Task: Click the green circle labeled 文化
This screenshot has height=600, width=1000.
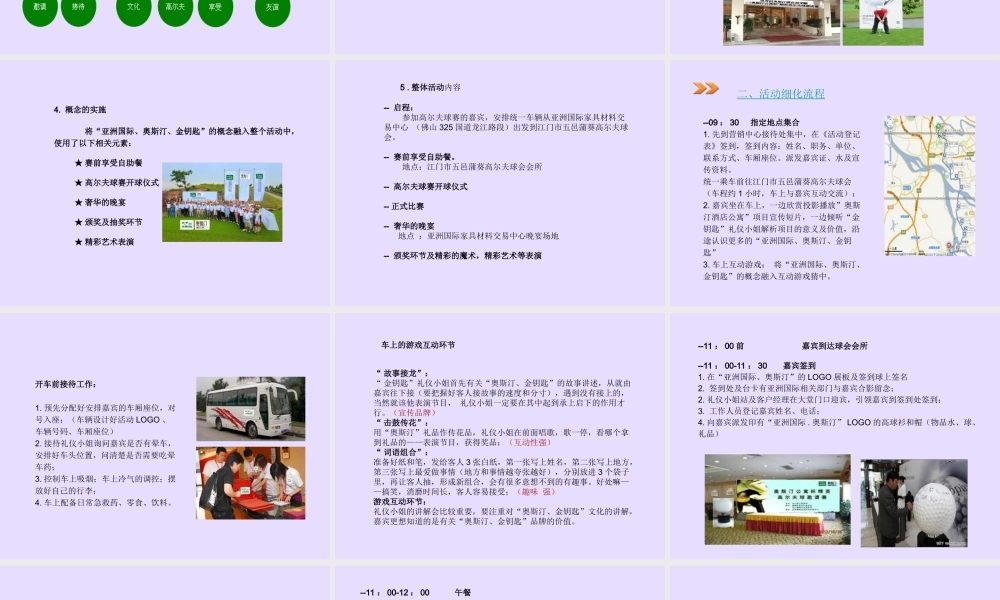Action: click(x=134, y=9)
